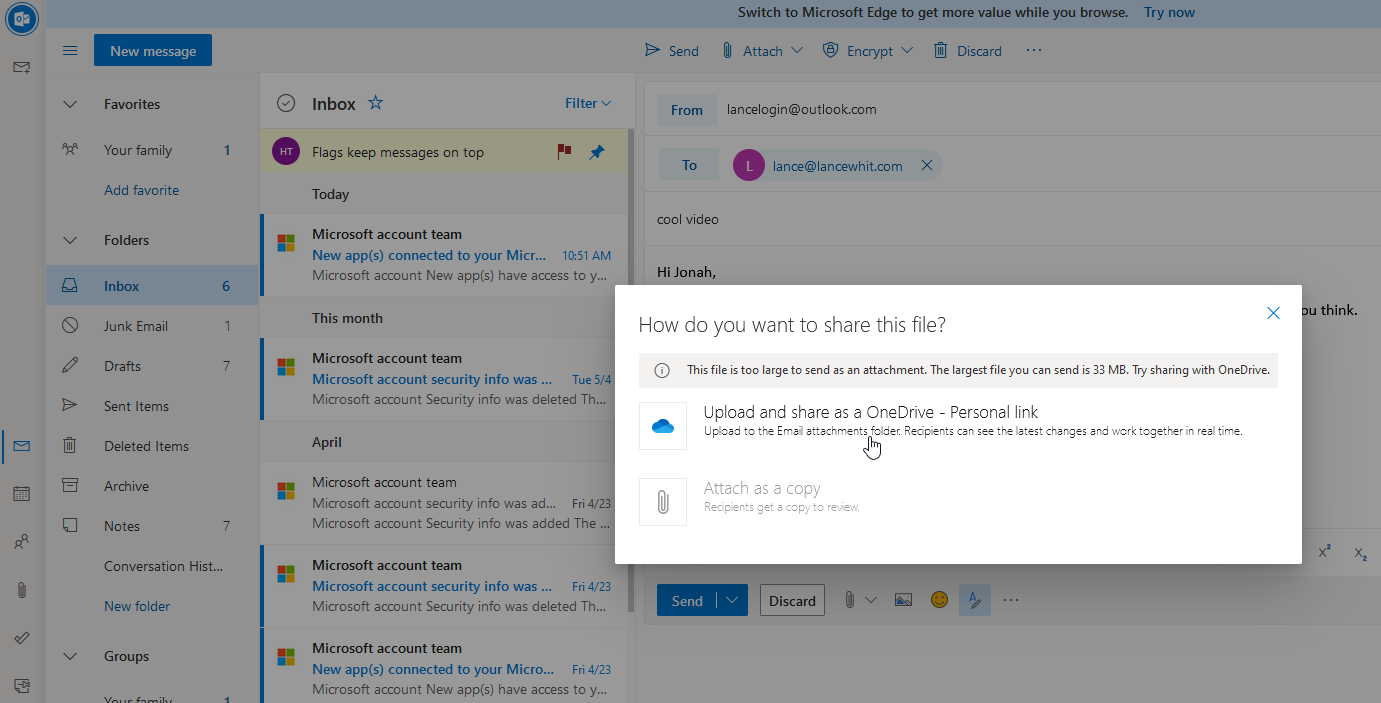Click the From button
Image resolution: width=1381 pixels, height=703 pixels.
tap(687, 110)
